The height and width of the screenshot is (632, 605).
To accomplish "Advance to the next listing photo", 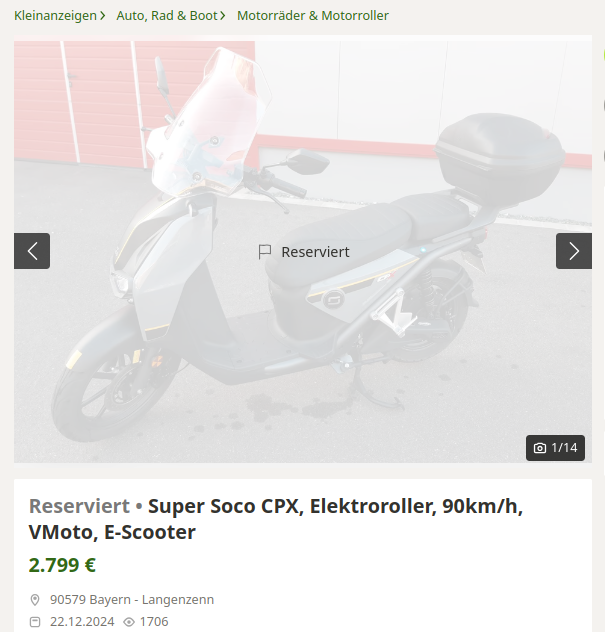I will (x=574, y=251).
